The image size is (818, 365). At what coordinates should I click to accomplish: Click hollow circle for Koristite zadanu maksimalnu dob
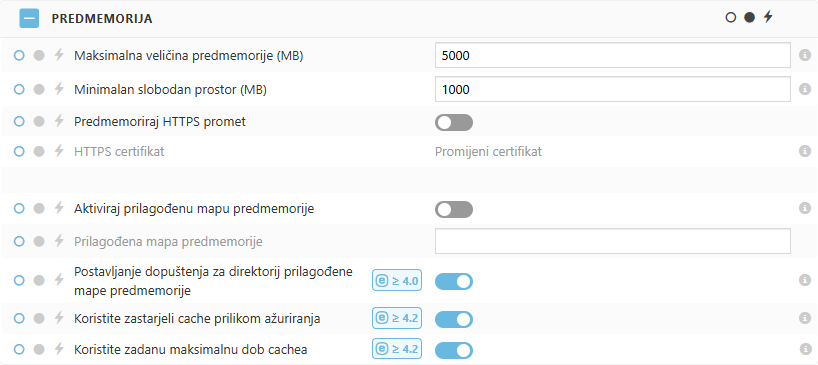19,349
